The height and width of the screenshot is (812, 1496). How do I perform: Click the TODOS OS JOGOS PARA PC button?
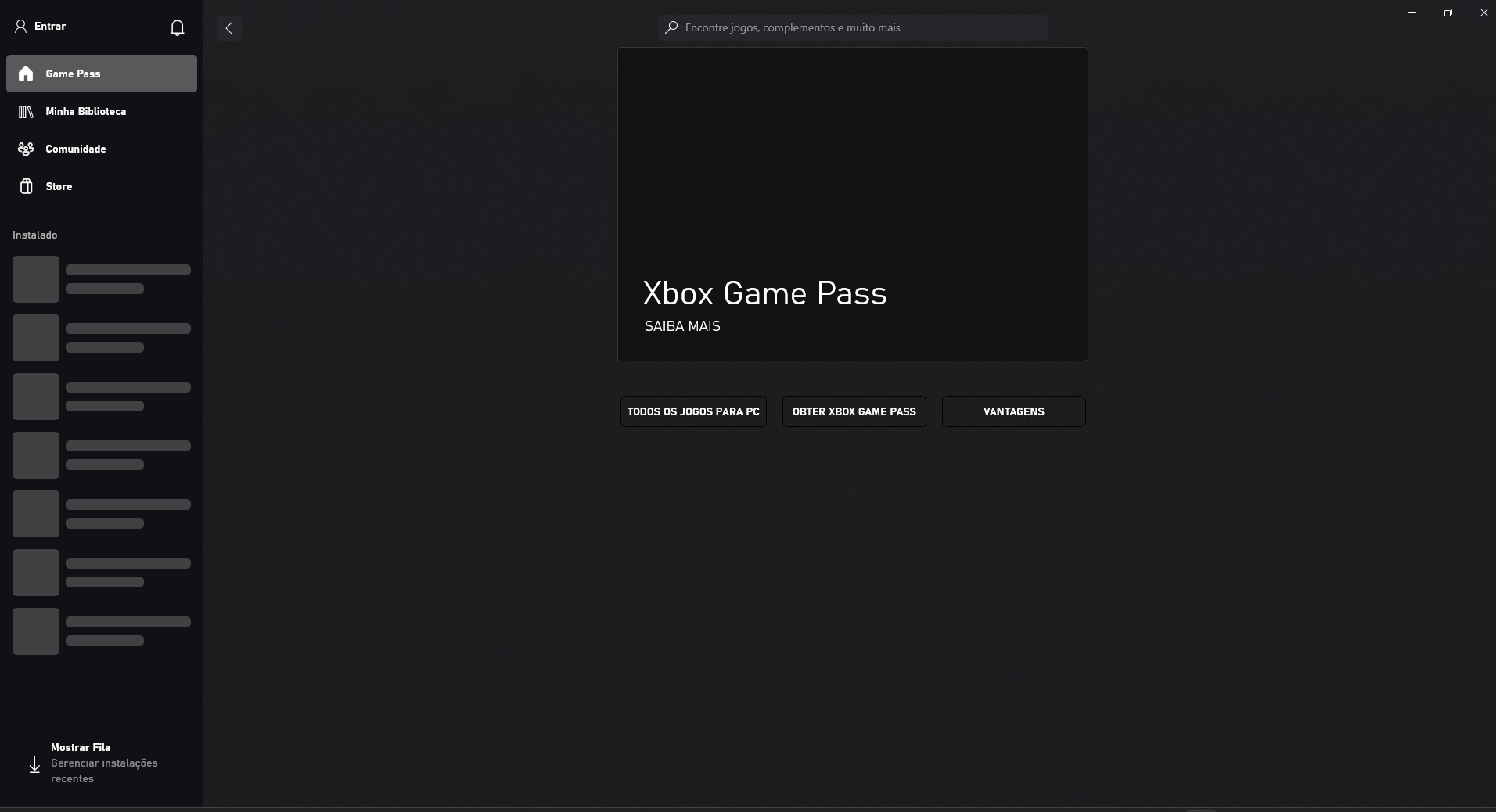coord(693,411)
